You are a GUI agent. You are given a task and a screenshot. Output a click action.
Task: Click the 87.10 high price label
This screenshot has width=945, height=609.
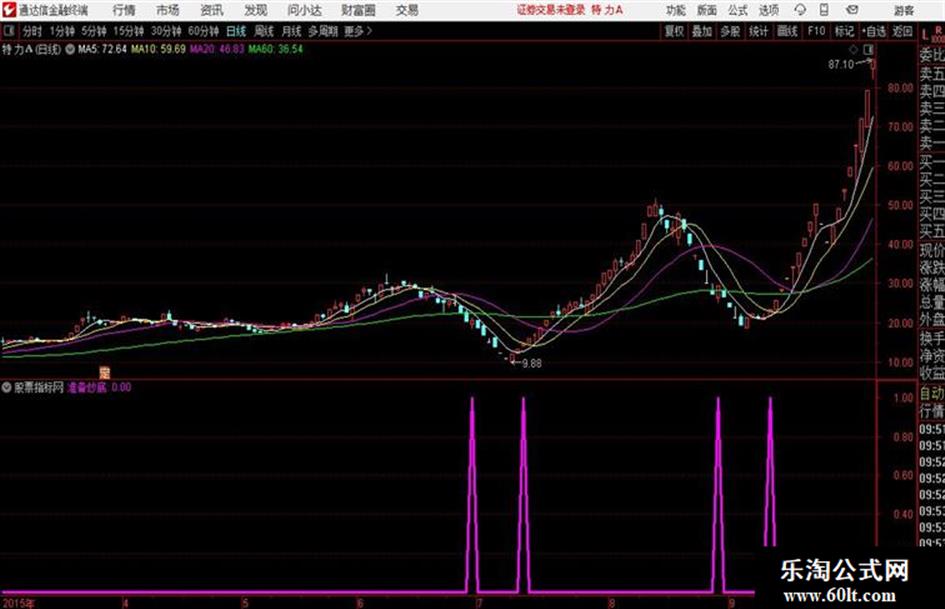point(841,64)
